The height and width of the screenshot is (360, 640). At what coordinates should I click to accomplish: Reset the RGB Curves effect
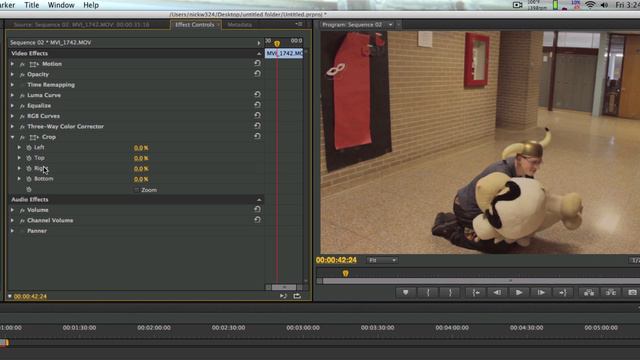257,116
